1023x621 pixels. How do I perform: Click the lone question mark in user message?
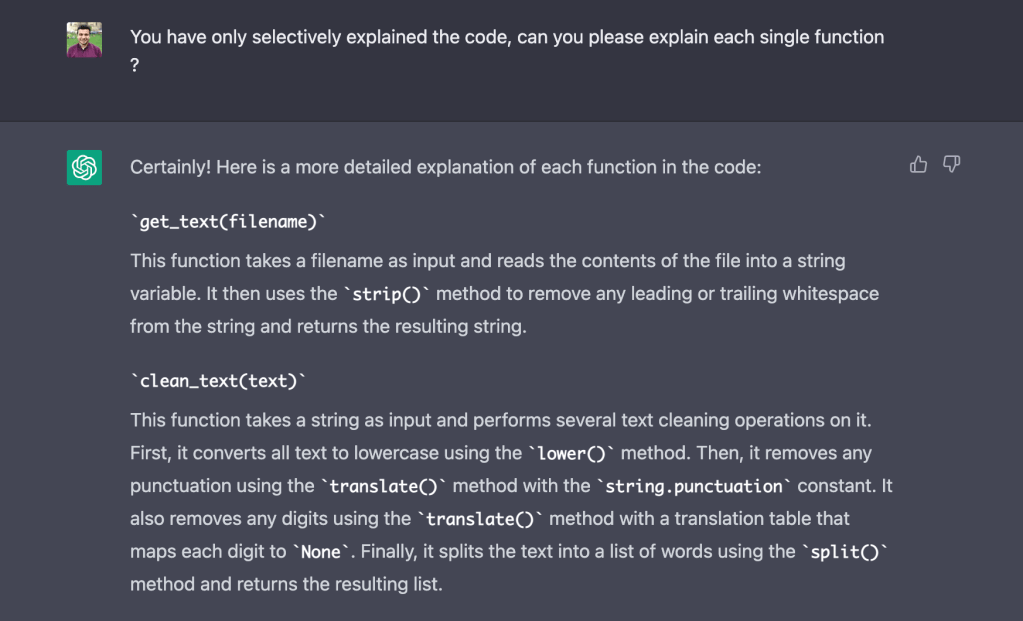pos(134,68)
